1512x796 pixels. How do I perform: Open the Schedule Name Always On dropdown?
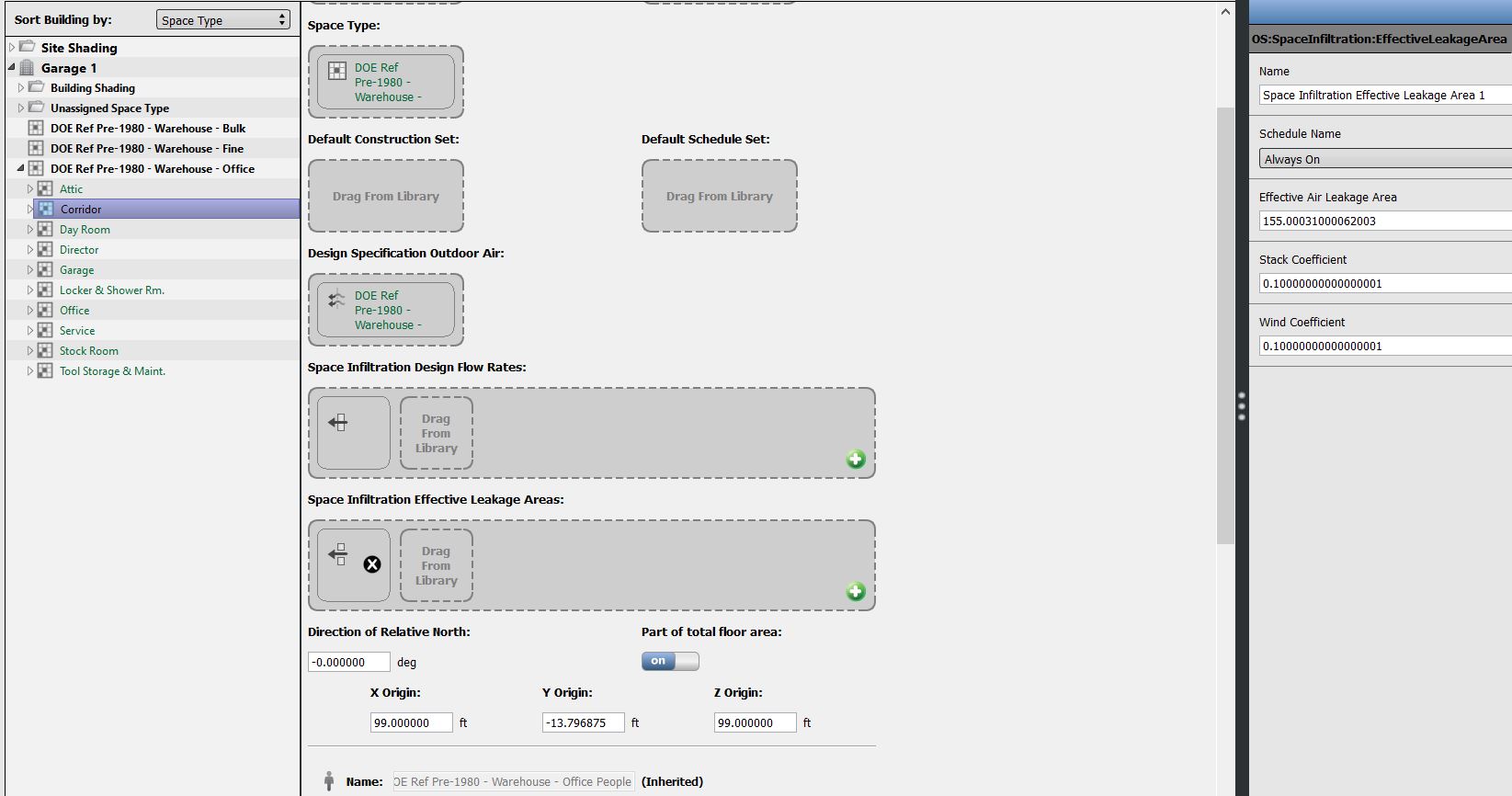1385,159
